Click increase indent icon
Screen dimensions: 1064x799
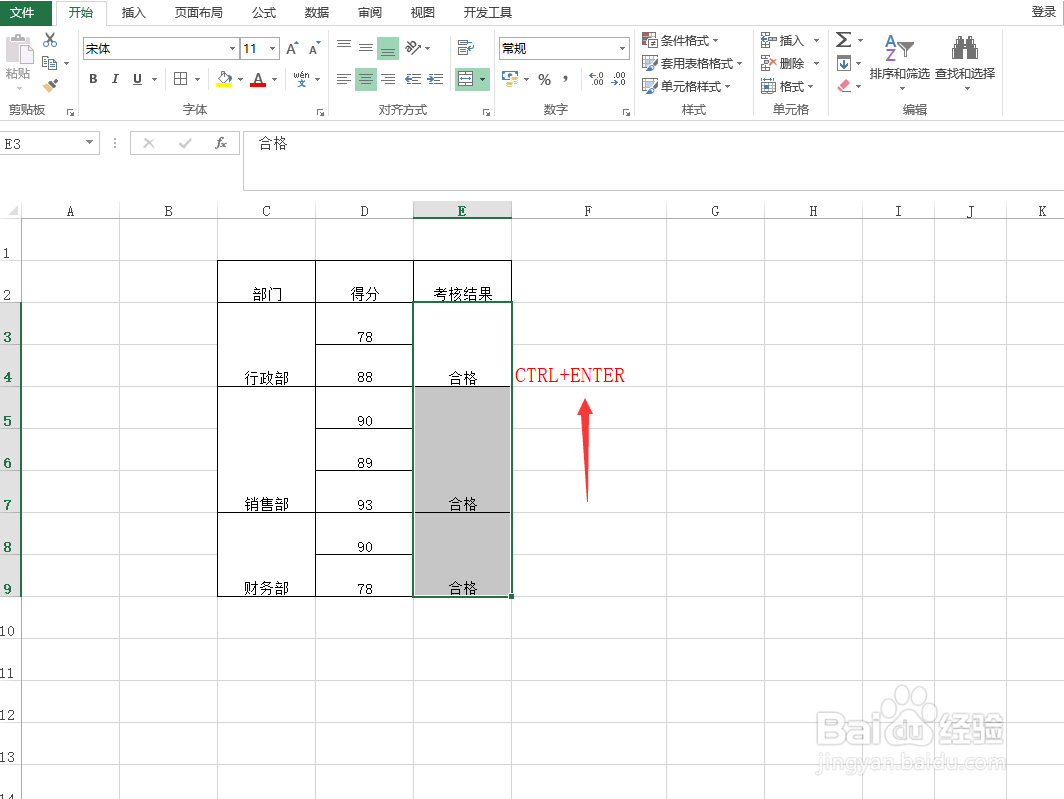pos(435,79)
